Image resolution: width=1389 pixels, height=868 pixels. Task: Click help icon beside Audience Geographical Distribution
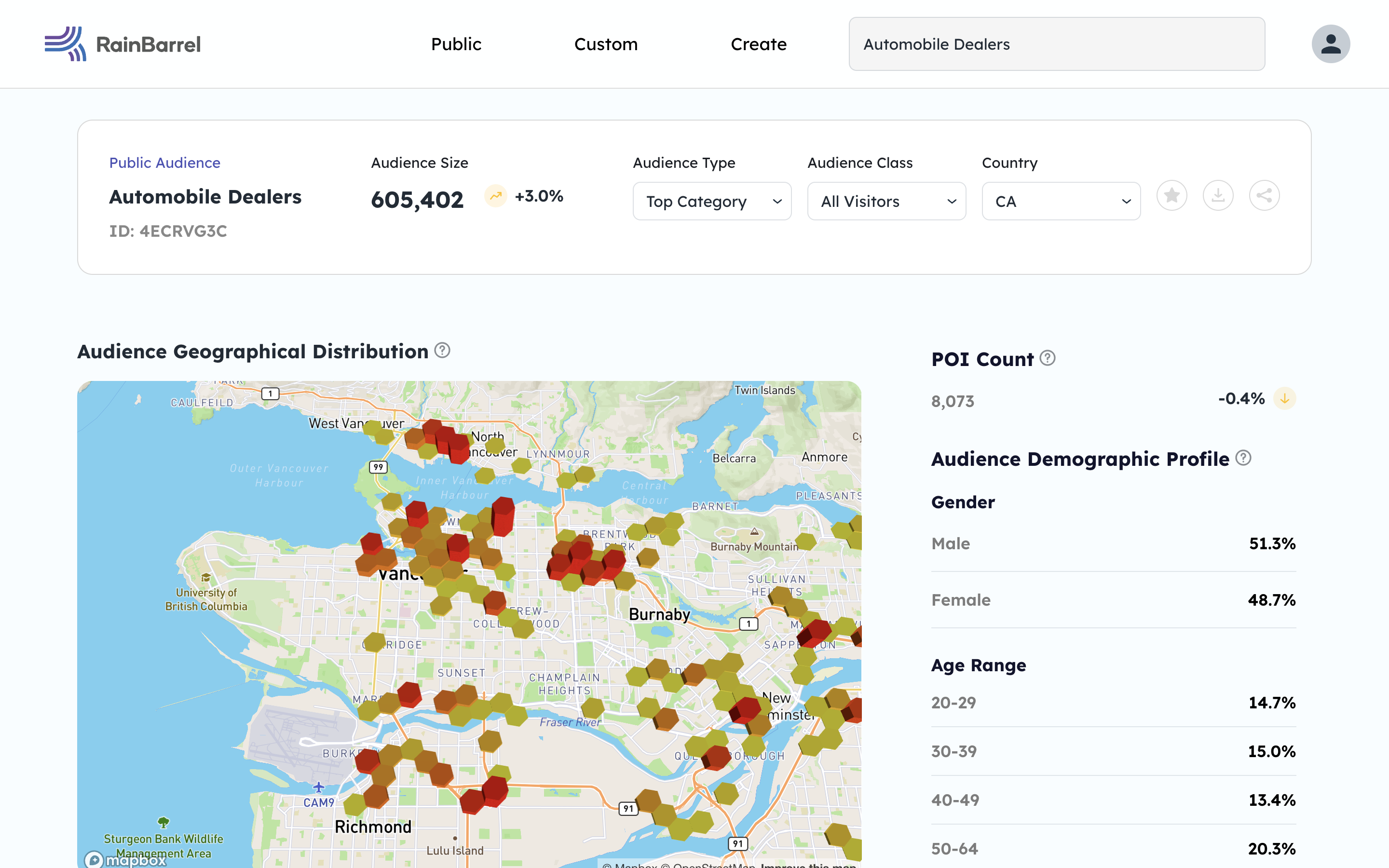pos(442,350)
